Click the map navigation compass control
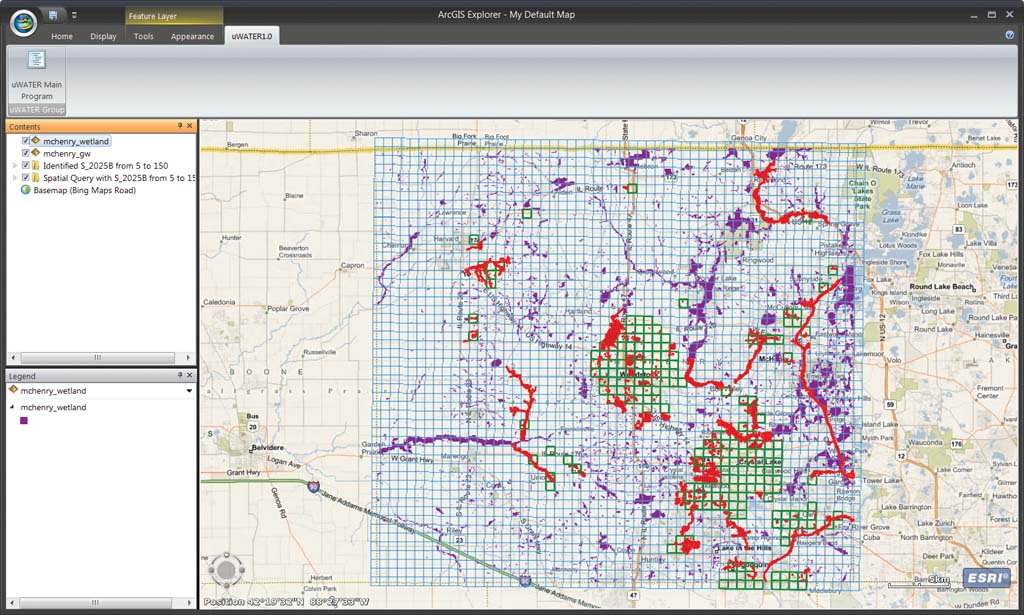This screenshot has height=615, width=1024. coord(226,570)
